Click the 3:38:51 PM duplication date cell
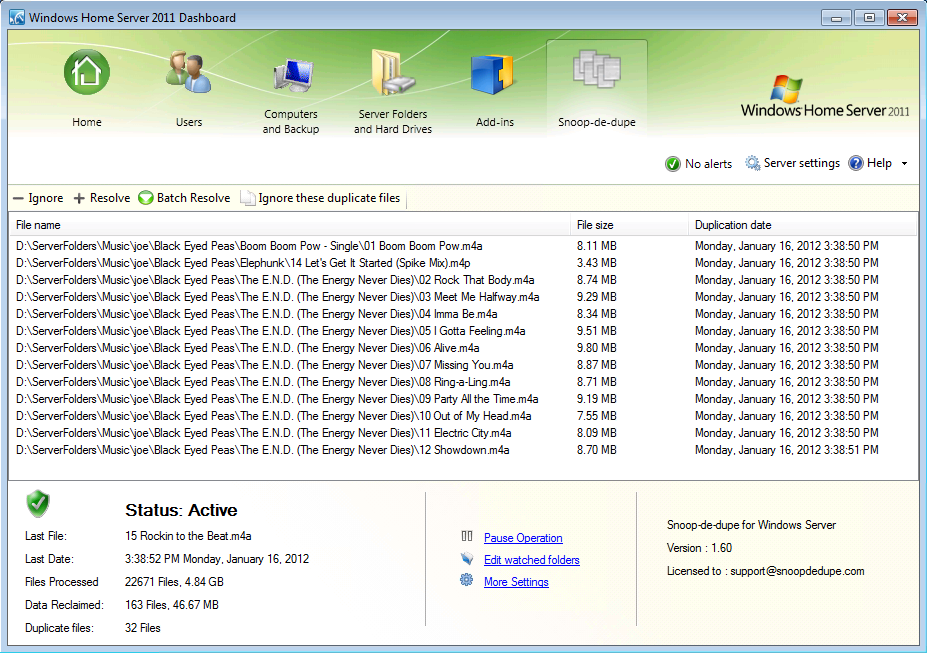Image resolution: width=927 pixels, height=653 pixels. click(x=786, y=450)
